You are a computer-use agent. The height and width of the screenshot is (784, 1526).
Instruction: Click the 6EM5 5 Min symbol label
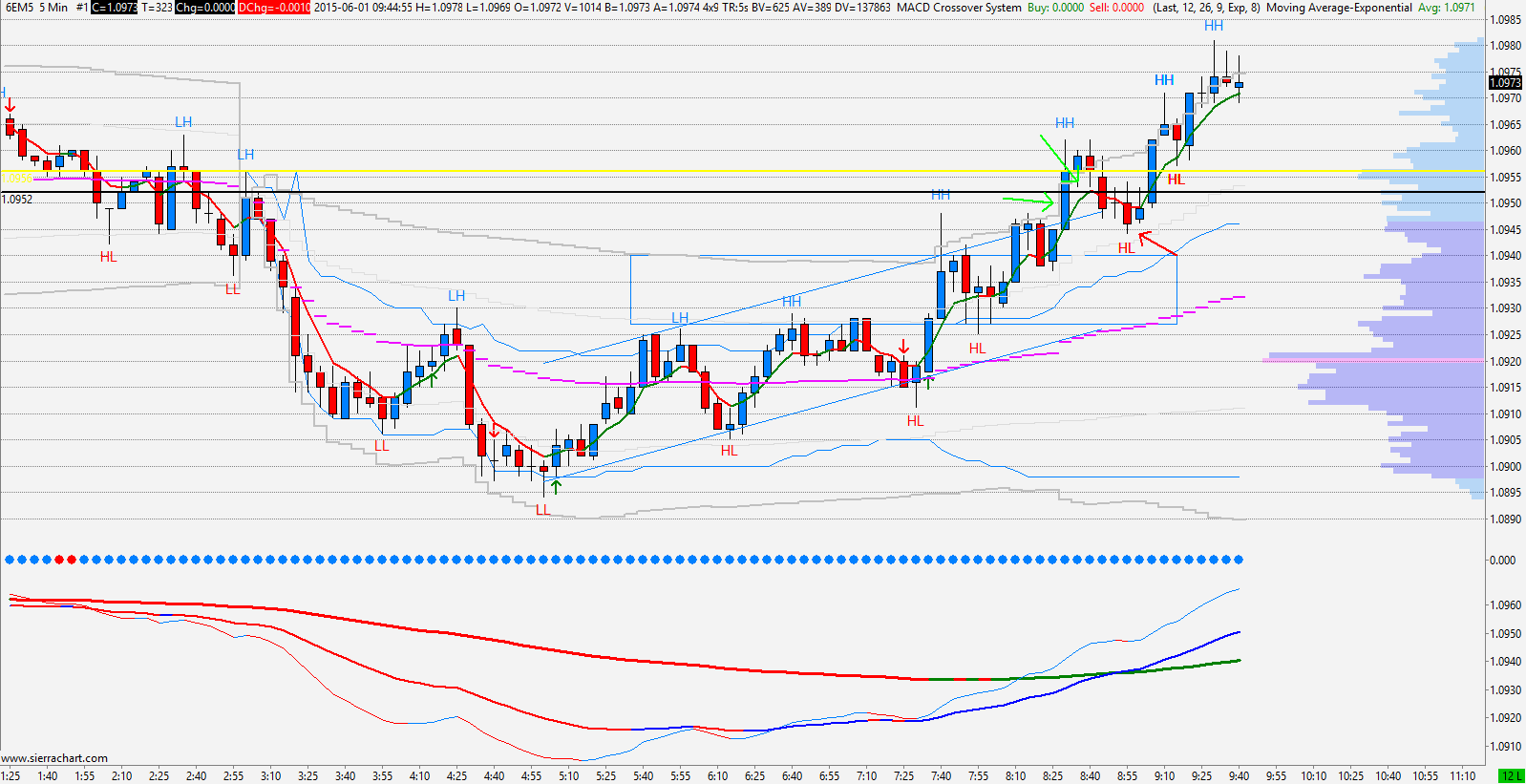click(36, 8)
